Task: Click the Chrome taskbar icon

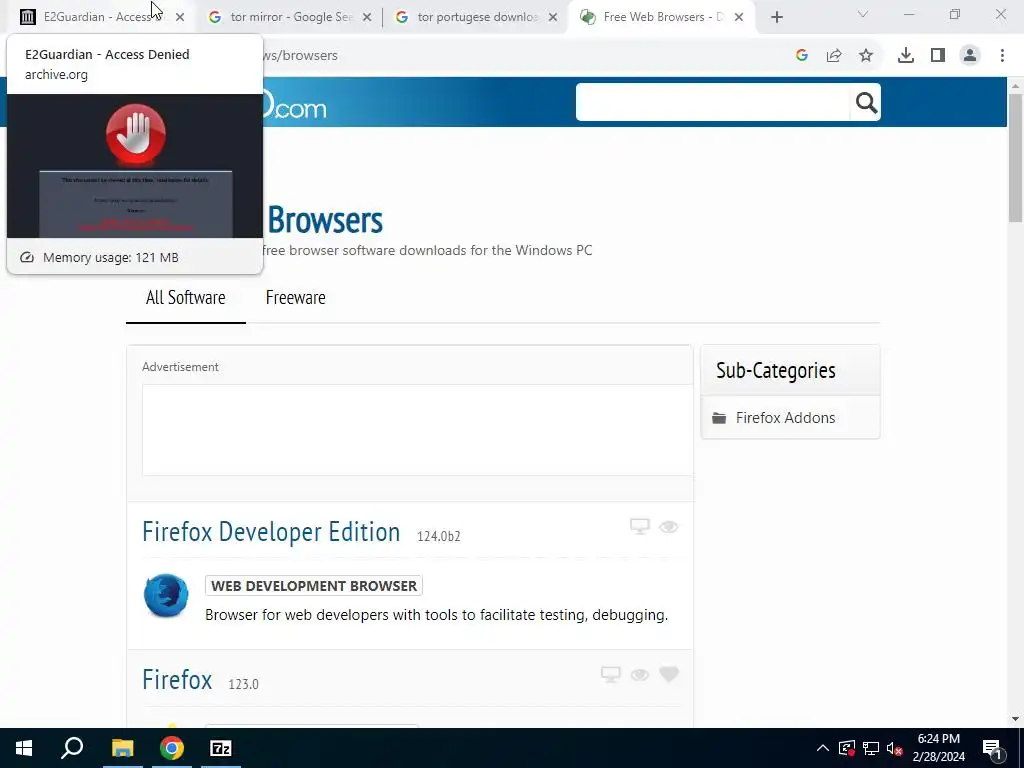Action: (x=172, y=748)
